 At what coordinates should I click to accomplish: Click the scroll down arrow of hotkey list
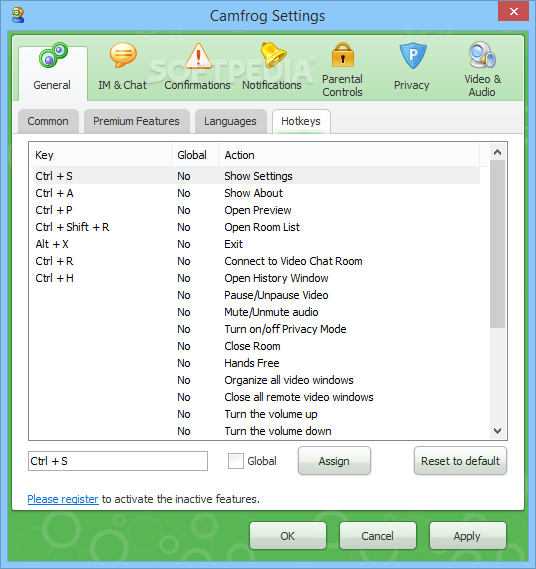(x=498, y=431)
